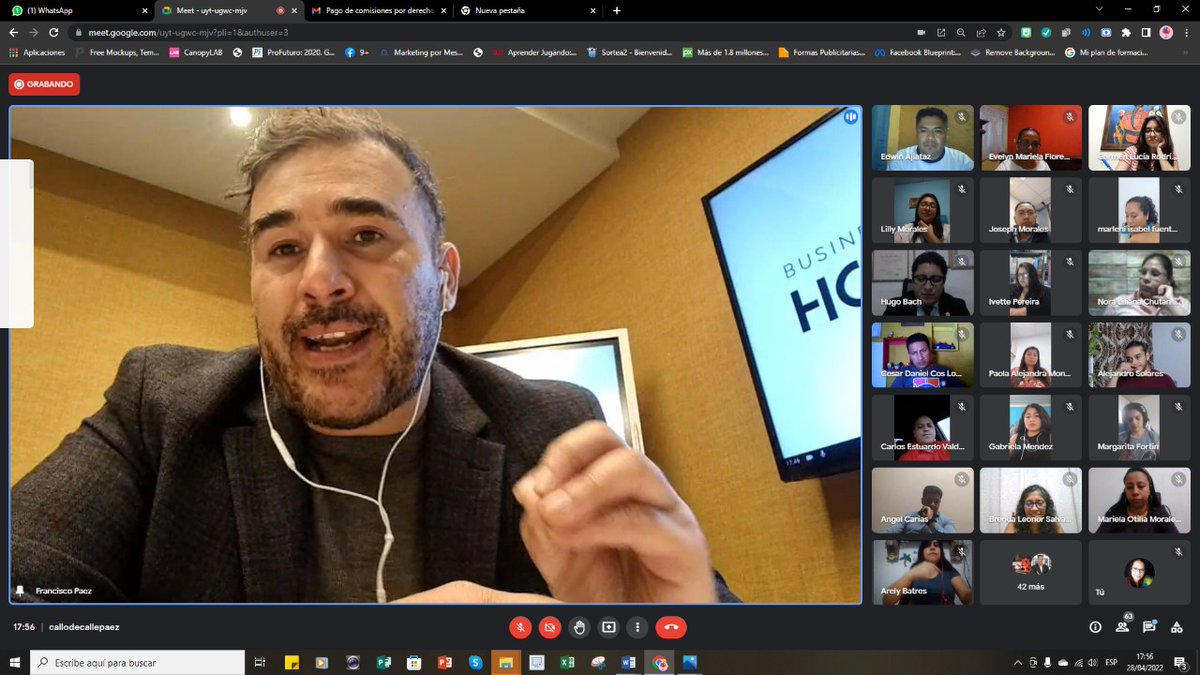The image size is (1200, 675).
Task: Click Francisco Paez main video tile
Action: point(435,355)
